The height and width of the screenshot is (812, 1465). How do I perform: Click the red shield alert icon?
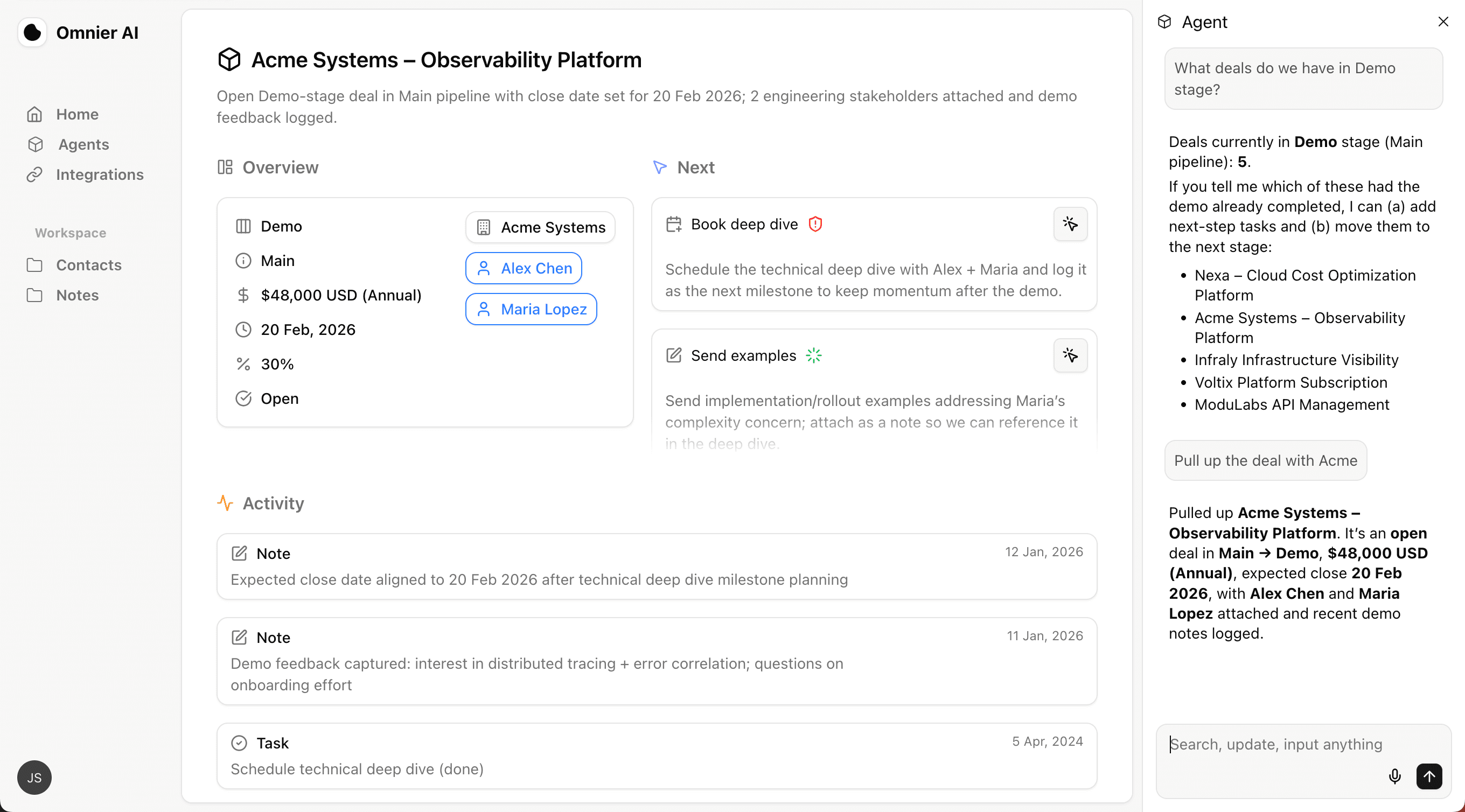815,224
